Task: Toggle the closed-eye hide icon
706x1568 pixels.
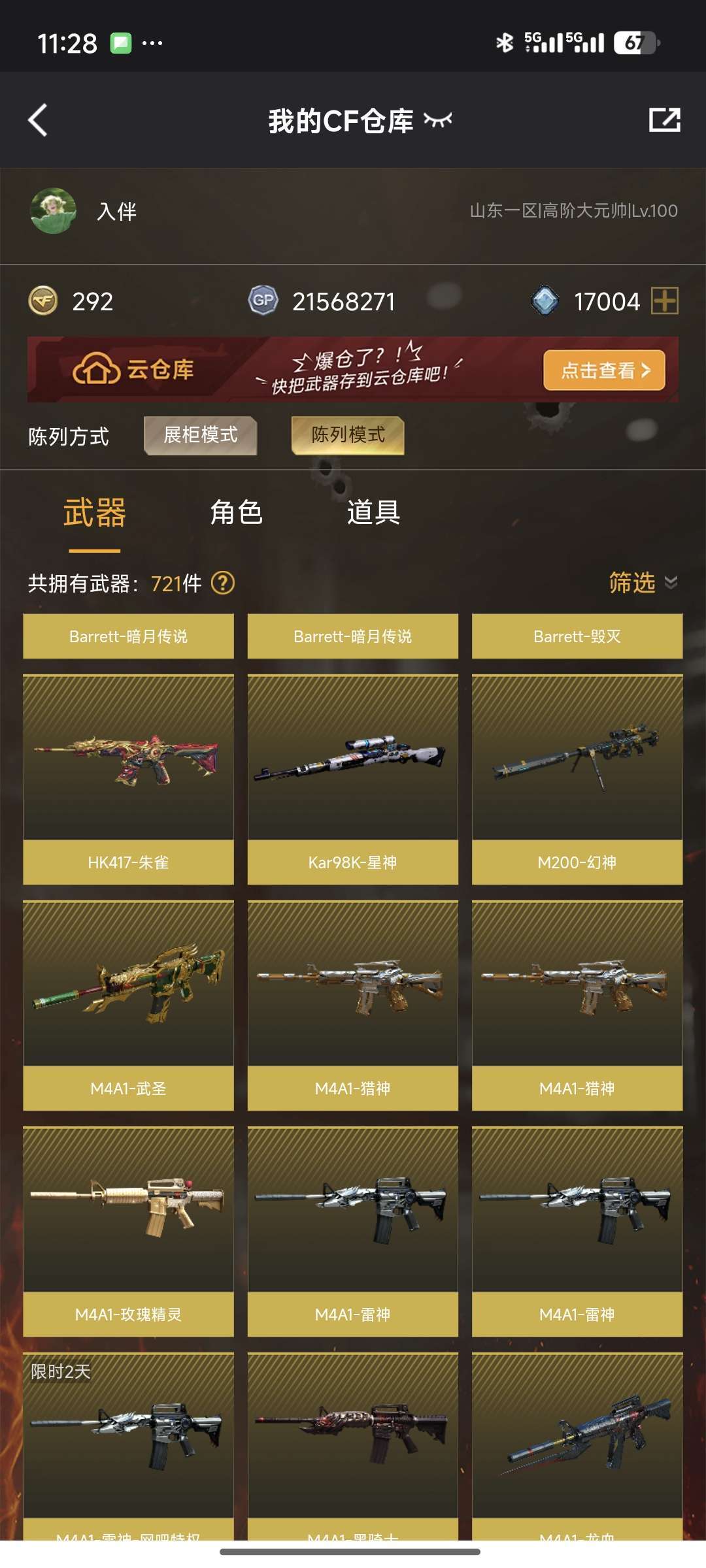Action: (438, 120)
